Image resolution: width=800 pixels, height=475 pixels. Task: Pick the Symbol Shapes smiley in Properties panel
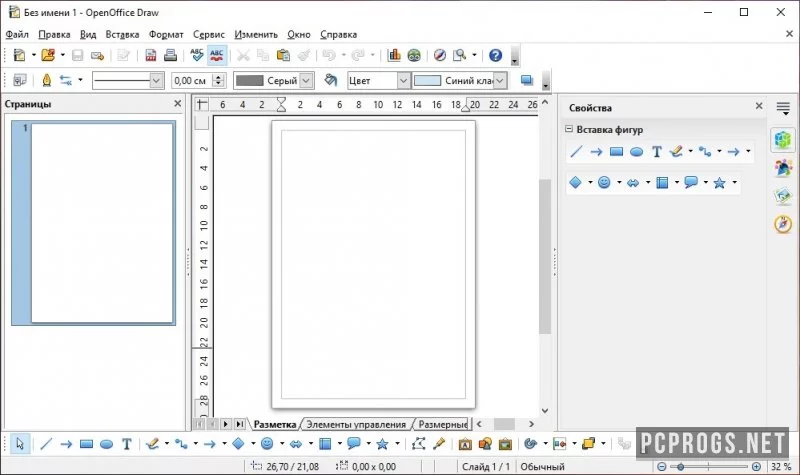coord(604,183)
